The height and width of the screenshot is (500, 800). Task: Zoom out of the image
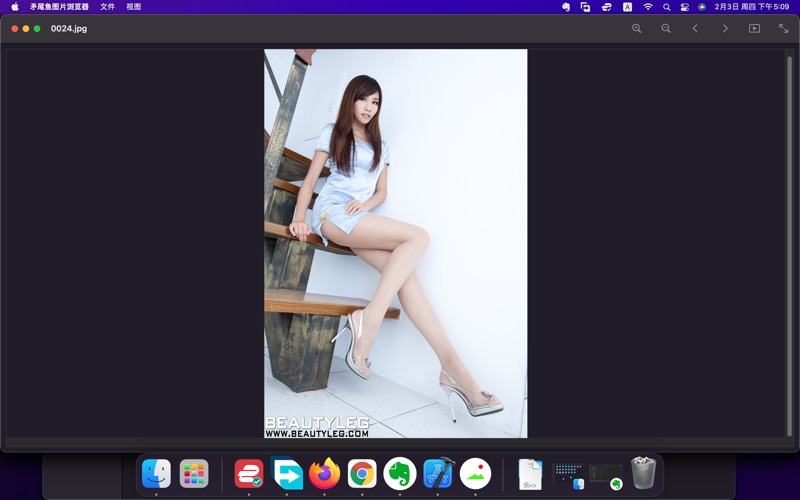[666, 28]
